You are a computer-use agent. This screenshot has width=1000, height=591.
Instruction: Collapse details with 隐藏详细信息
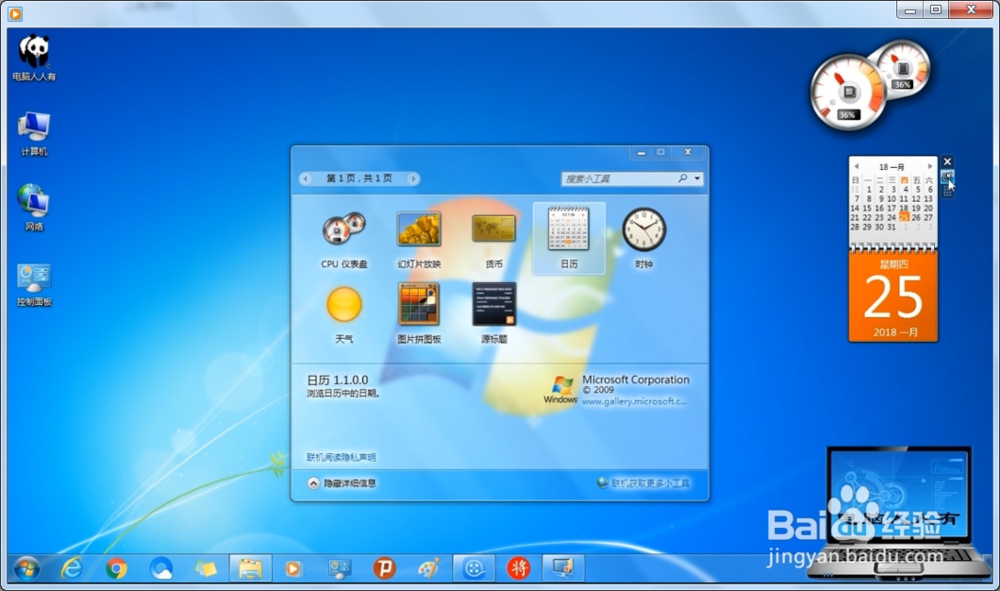click(342, 483)
